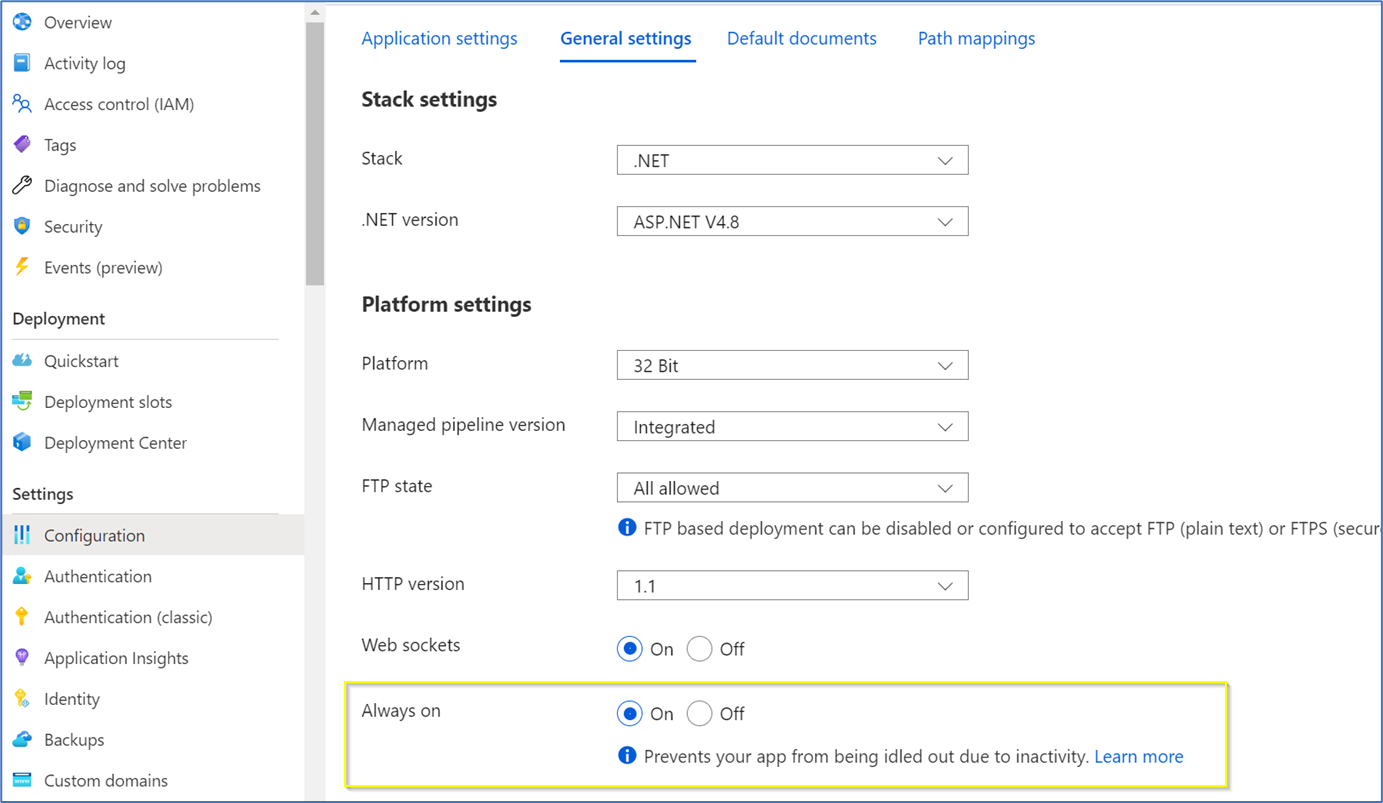Open Security menu entry
The image size is (1383, 803).
point(73,227)
